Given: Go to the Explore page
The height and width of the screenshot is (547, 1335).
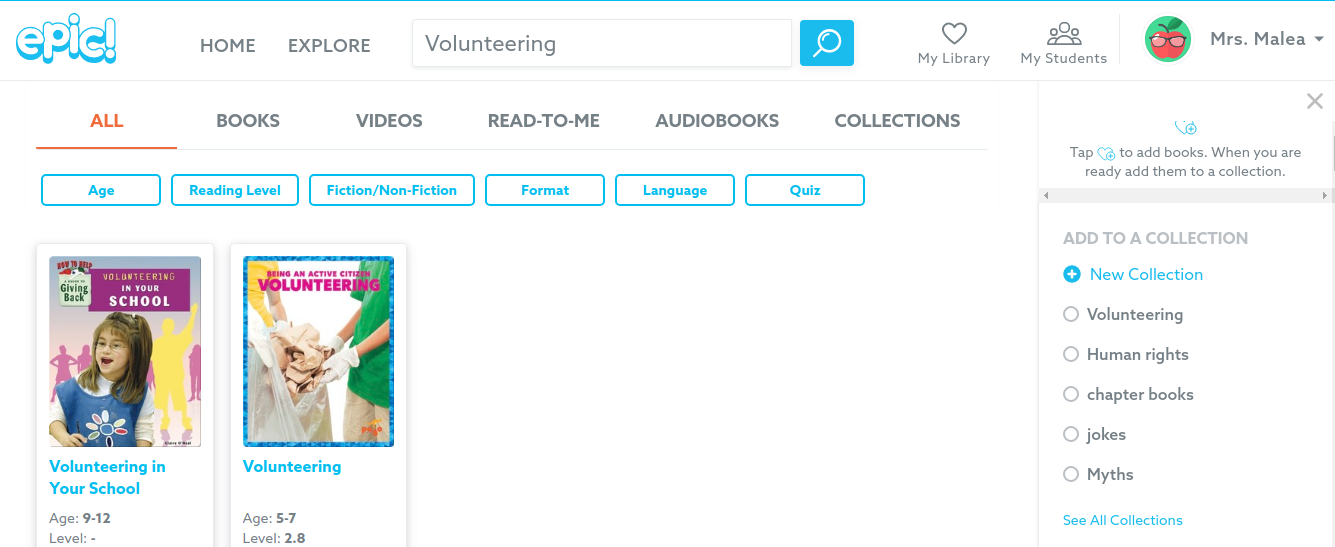Looking at the screenshot, I should point(329,46).
